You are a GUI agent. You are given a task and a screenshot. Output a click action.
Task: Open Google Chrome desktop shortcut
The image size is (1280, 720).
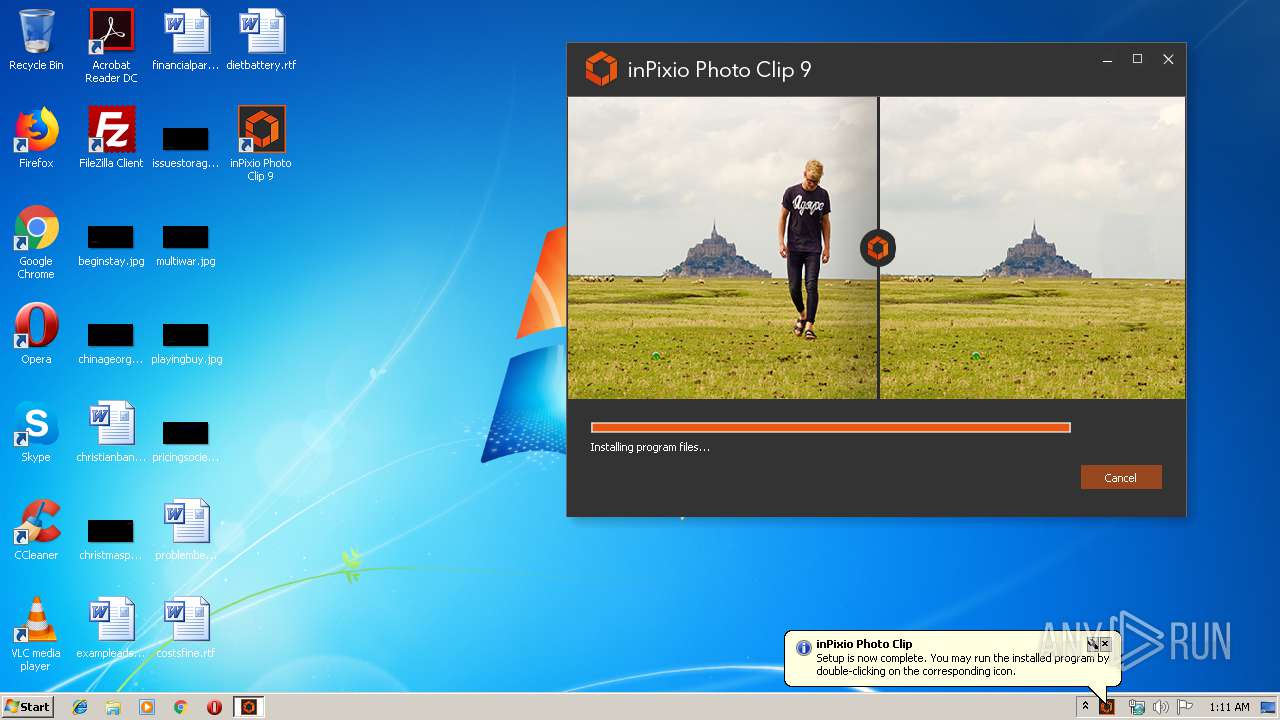(x=36, y=242)
